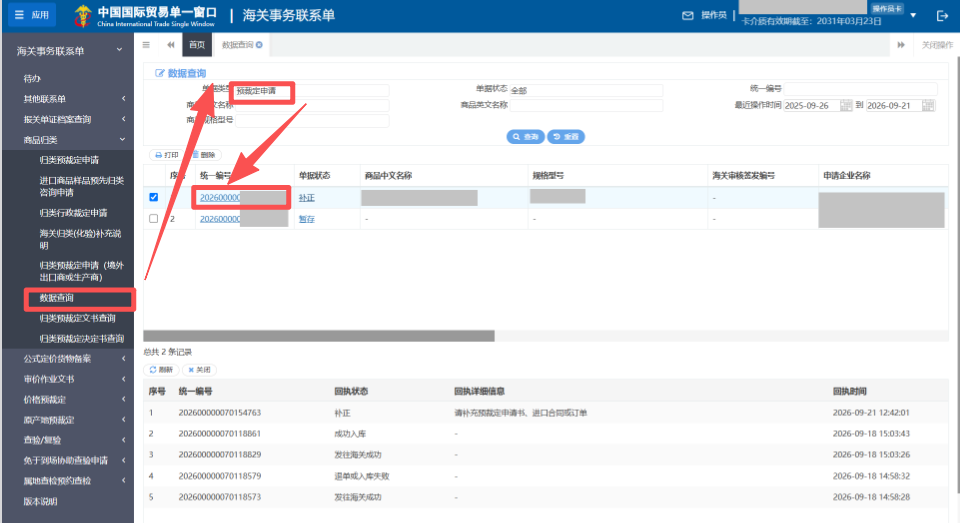Viewport: 960px width, 523px height.
Task: Click the vertical page scrollbar on the right
Action: click(956, 276)
